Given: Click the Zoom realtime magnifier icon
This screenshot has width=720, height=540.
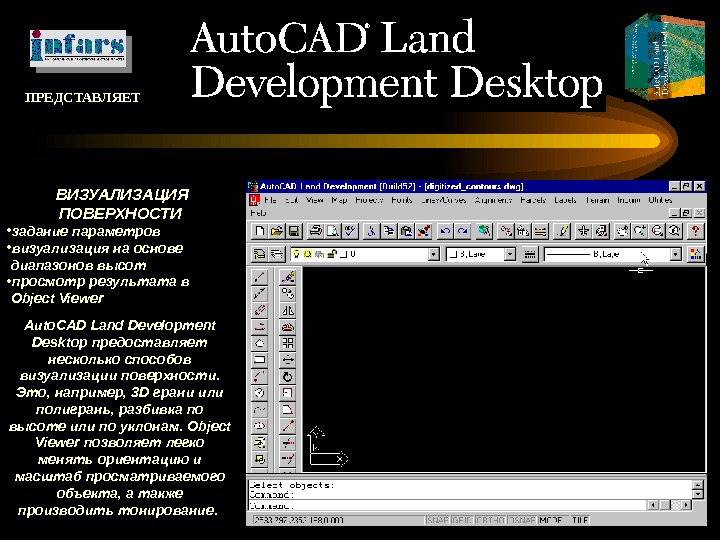Looking at the screenshot, I should tap(639, 231).
